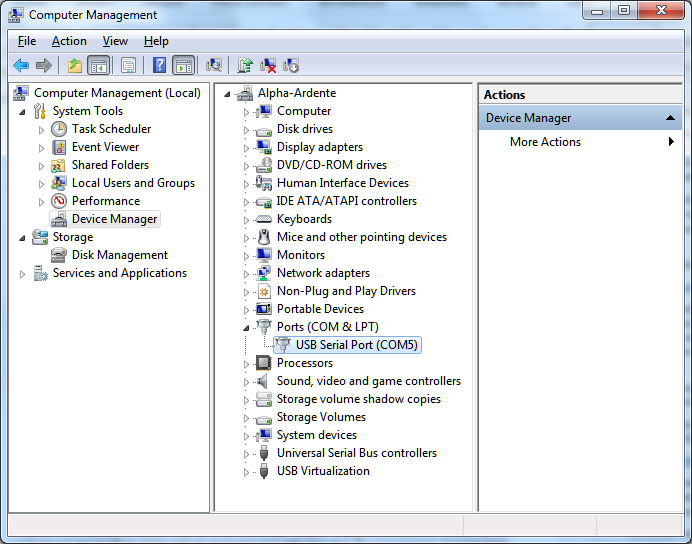Collapse the Device Manager actions section

pos(670,118)
